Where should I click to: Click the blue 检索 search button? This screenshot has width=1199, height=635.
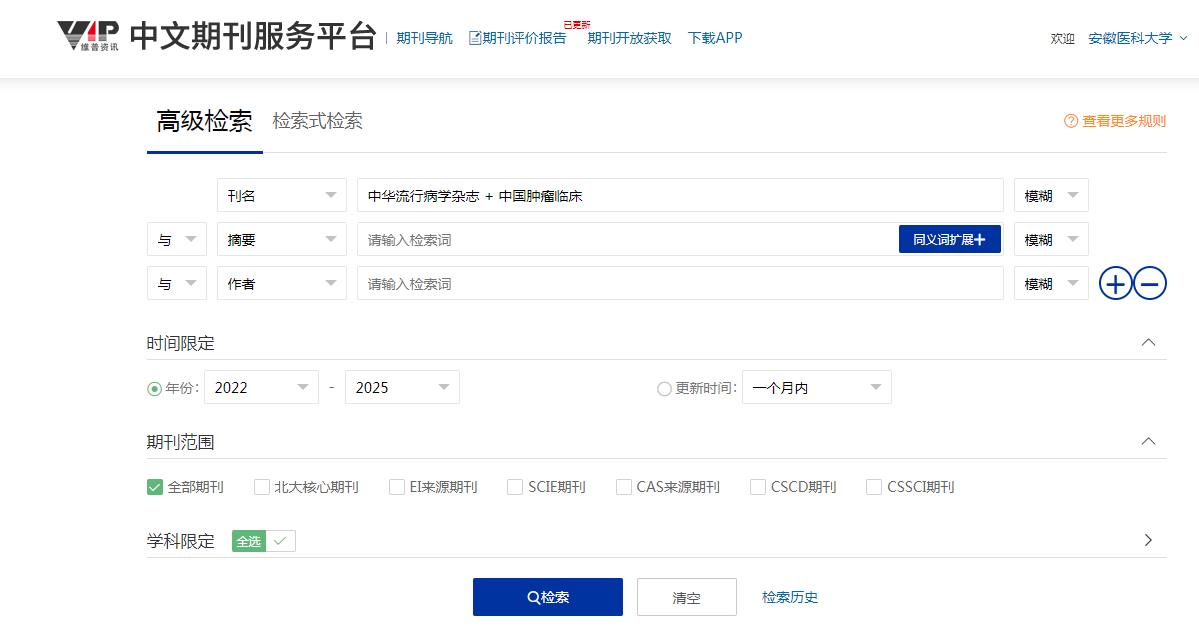pyautogui.click(x=547, y=597)
